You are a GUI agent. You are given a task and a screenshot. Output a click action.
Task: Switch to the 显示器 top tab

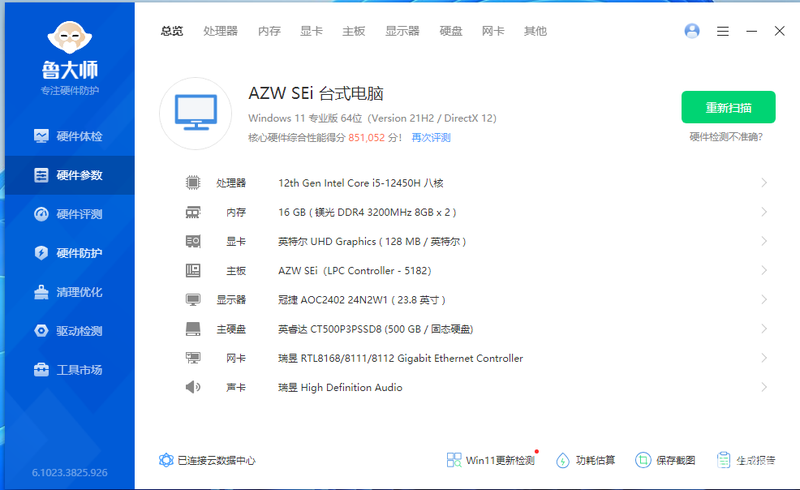click(402, 31)
